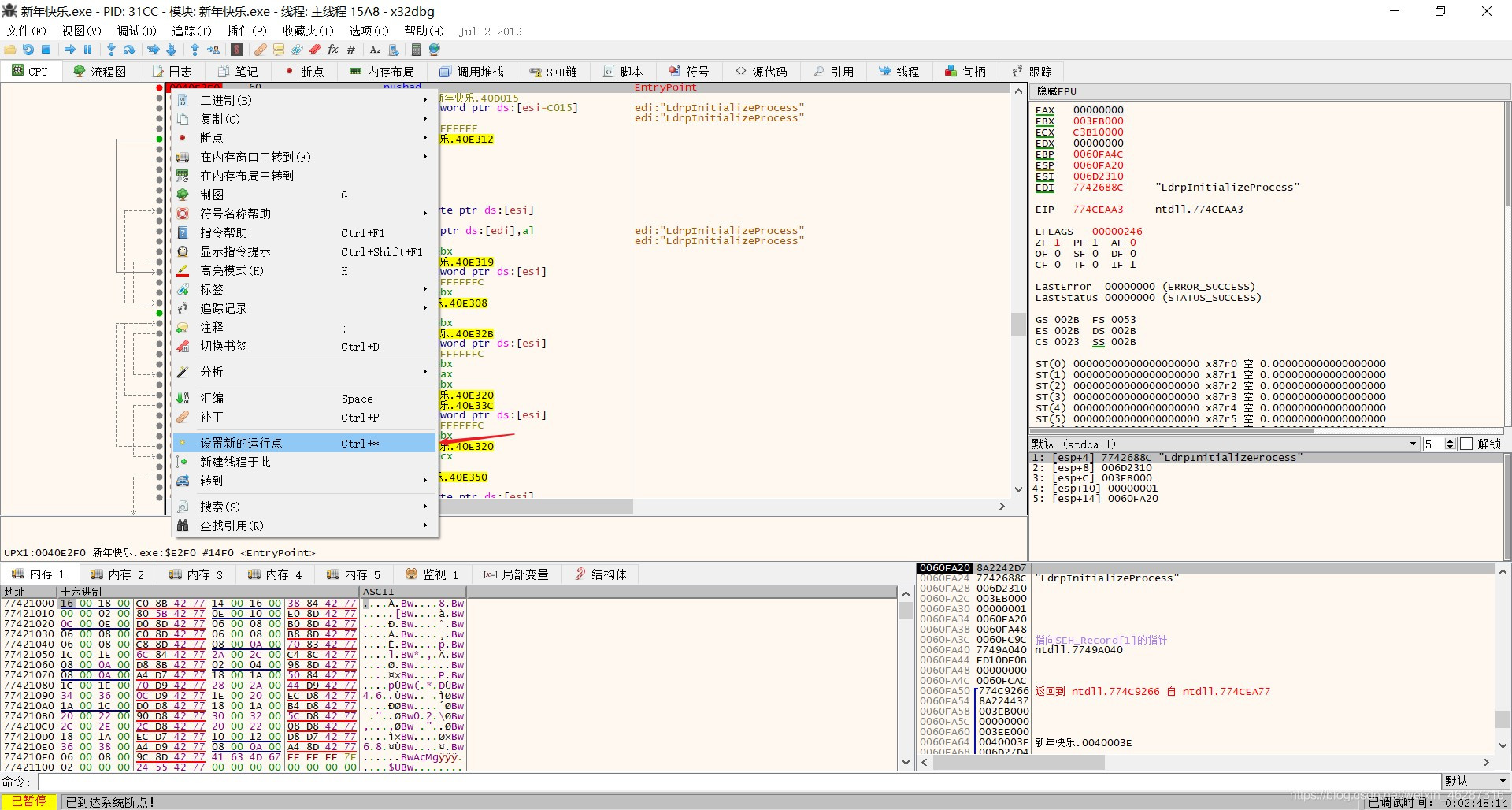The height and width of the screenshot is (810, 1512).
Task: Click the run arrow icon in toolbar
Action: click(x=69, y=50)
